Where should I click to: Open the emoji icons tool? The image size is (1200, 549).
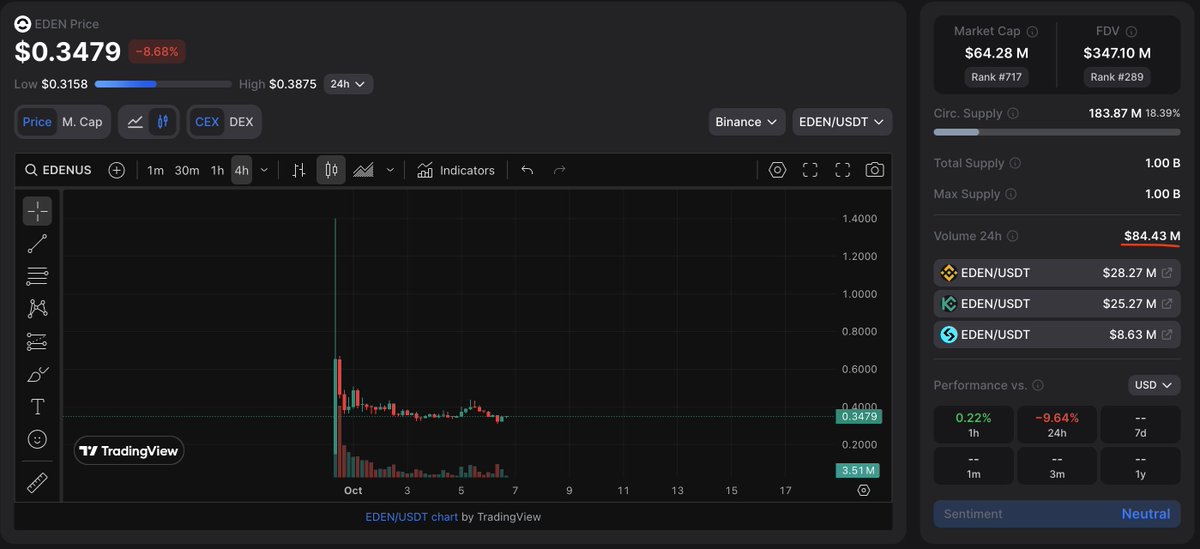[37, 439]
